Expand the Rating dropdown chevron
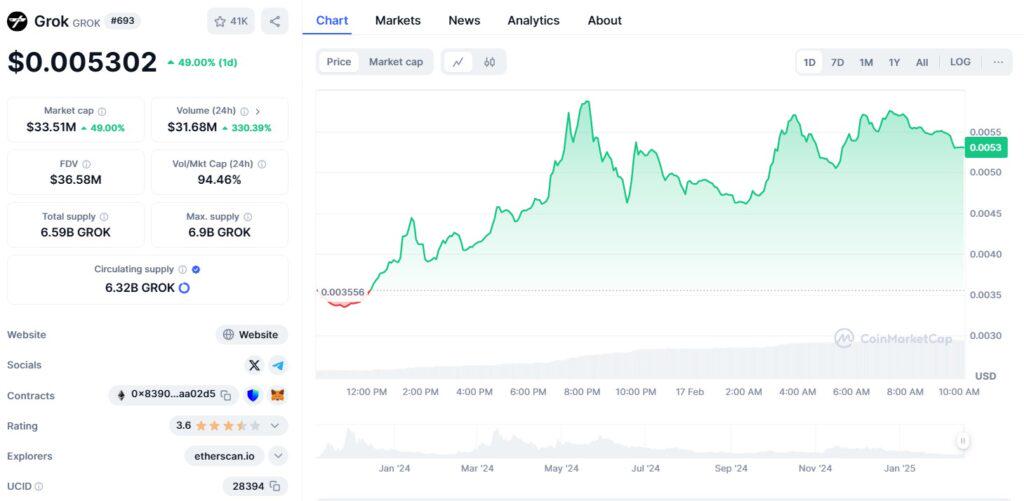This screenshot has width=1024, height=501. pyautogui.click(x=275, y=426)
